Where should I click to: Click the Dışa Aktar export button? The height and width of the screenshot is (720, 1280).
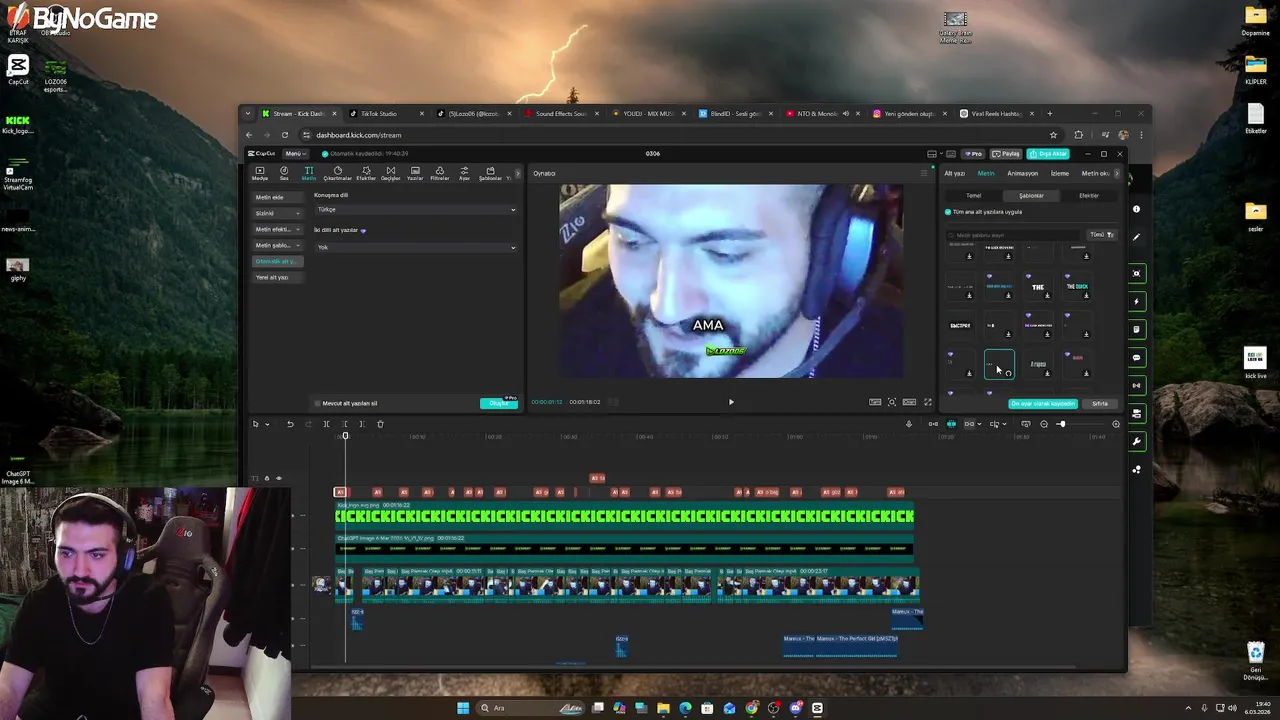[1047, 154]
